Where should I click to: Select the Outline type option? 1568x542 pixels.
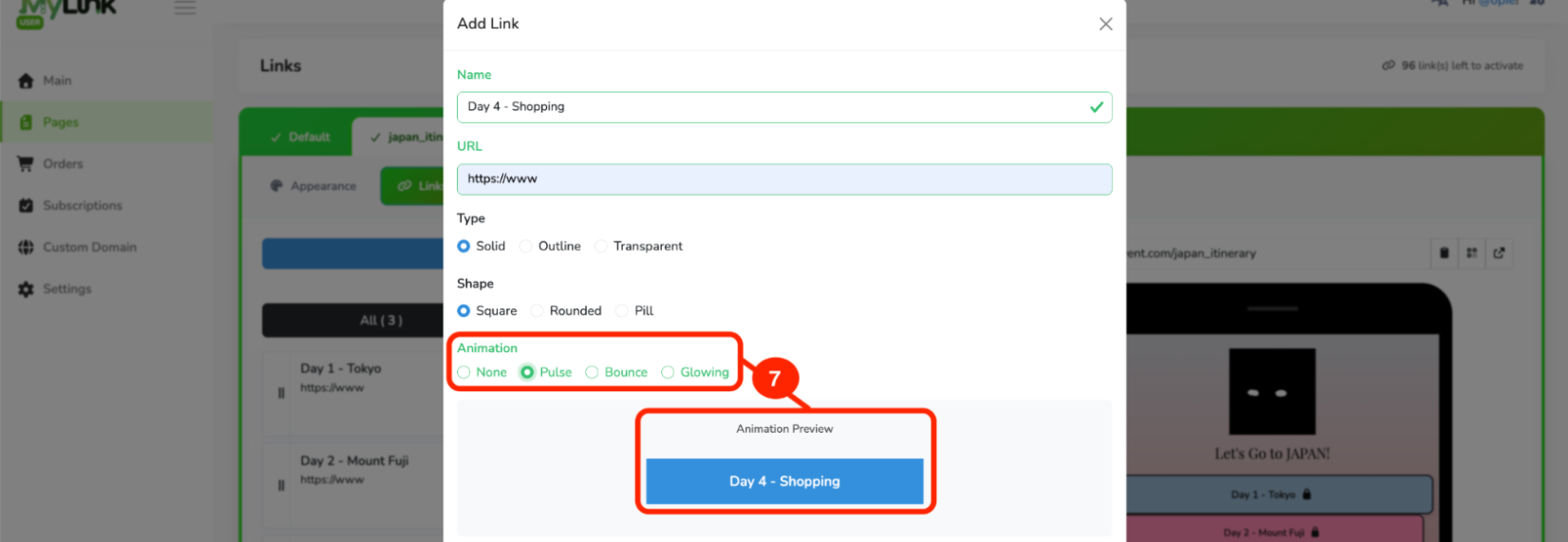[x=526, y=246]
